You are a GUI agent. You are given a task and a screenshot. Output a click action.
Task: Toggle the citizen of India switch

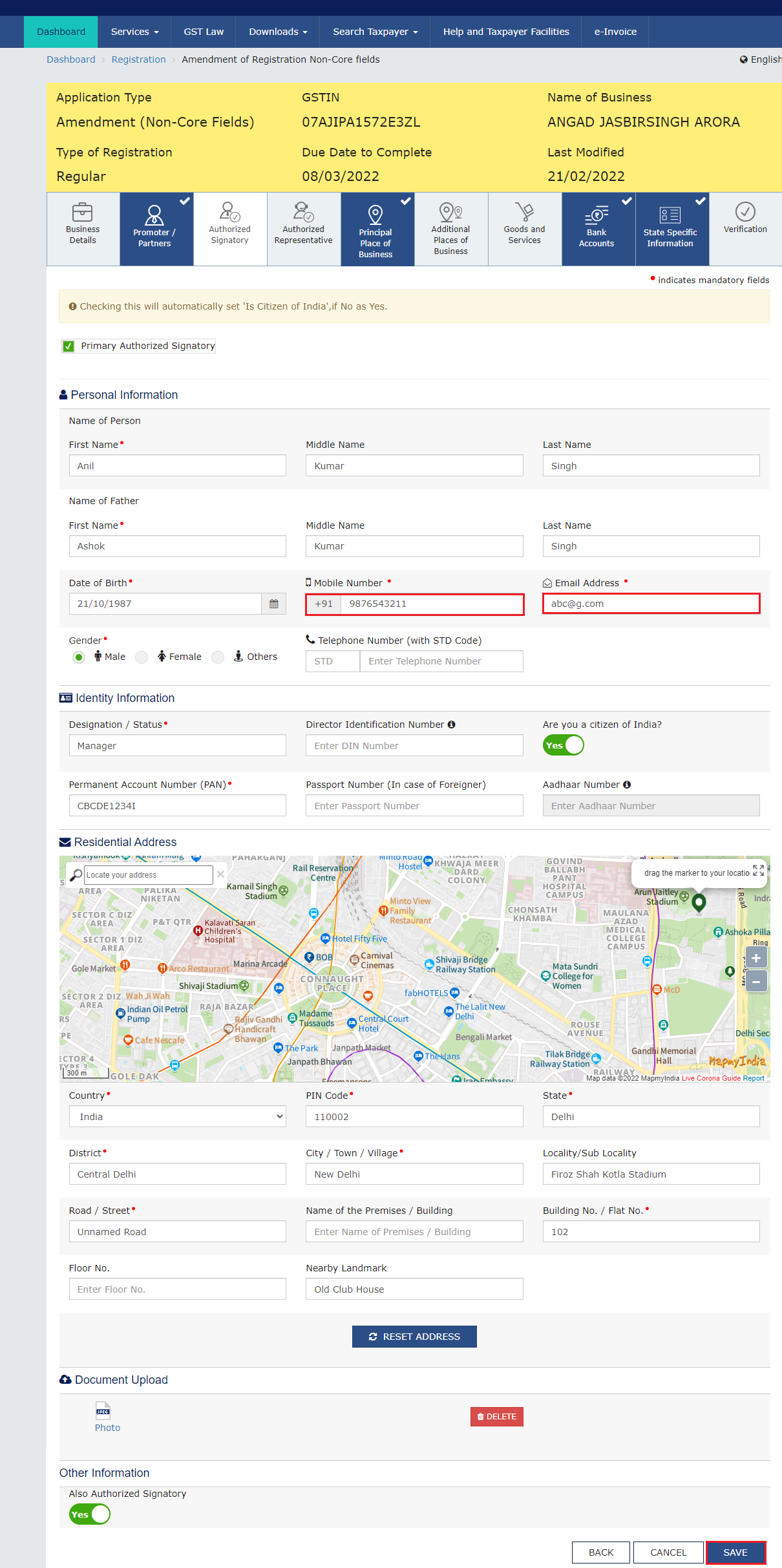pyautogui.click(x=563, y=745)
